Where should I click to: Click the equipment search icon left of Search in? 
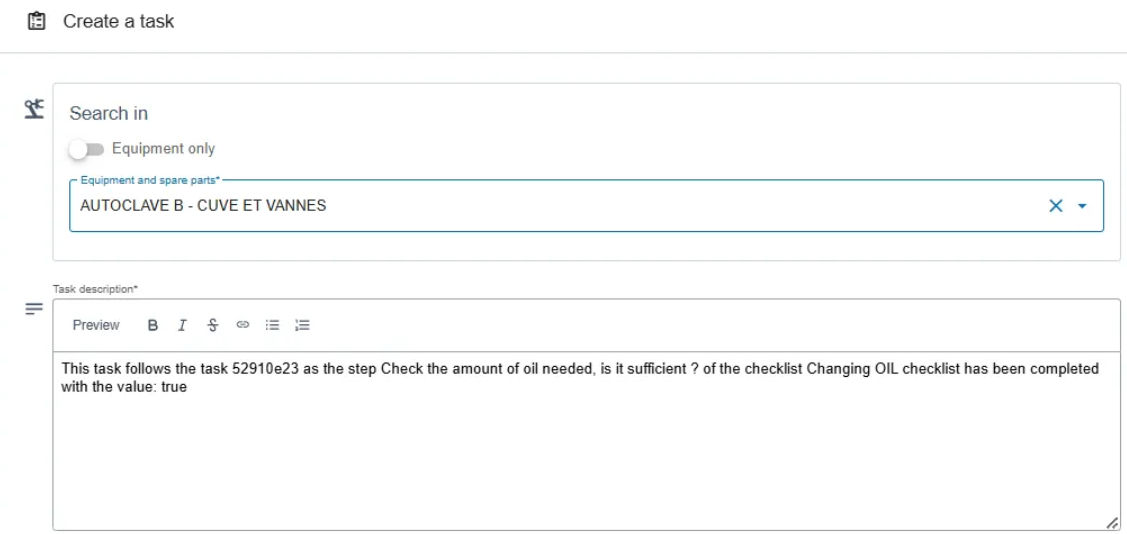tap(34, 109)
